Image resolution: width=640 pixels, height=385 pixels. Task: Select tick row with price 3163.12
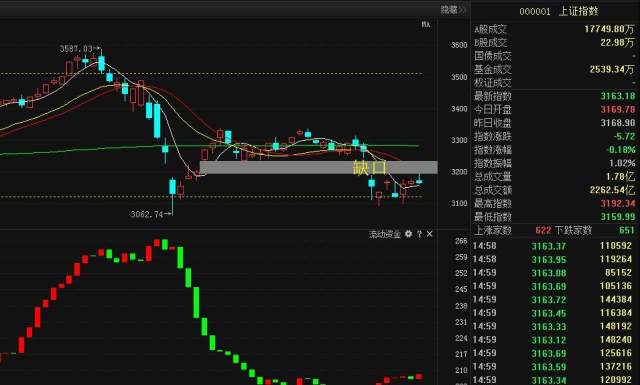click(x=553, y=340)
